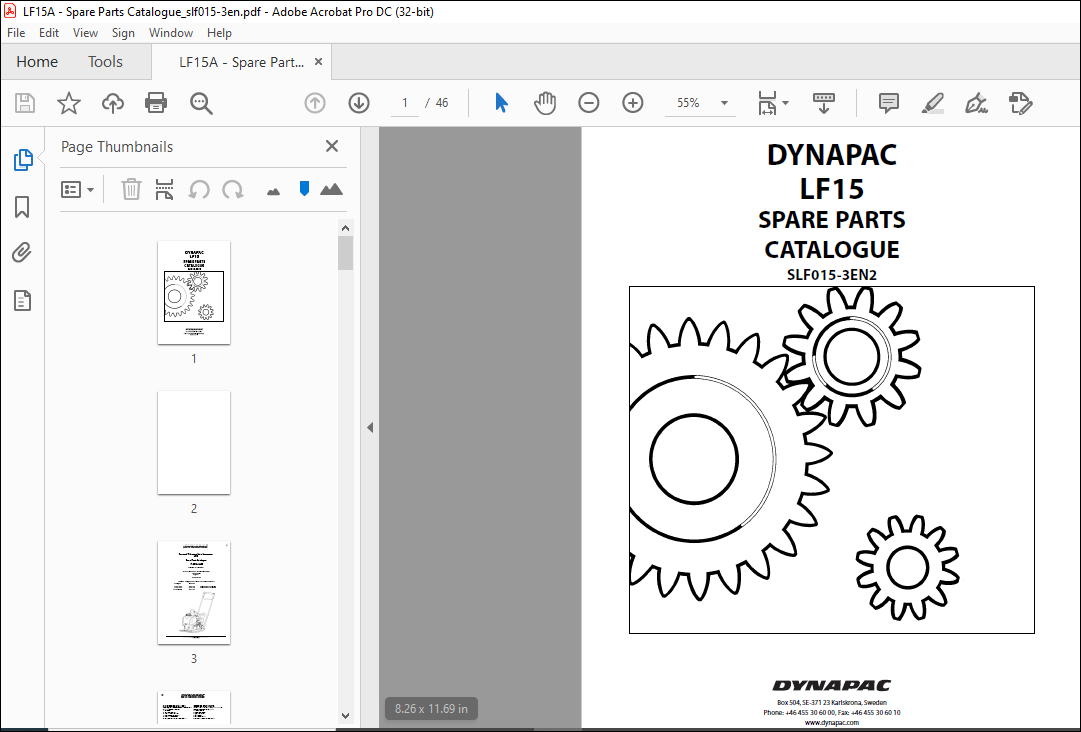Switch to the Tools tab
1081x732 pixels.
pyautogui.click(x=105, y=62)
